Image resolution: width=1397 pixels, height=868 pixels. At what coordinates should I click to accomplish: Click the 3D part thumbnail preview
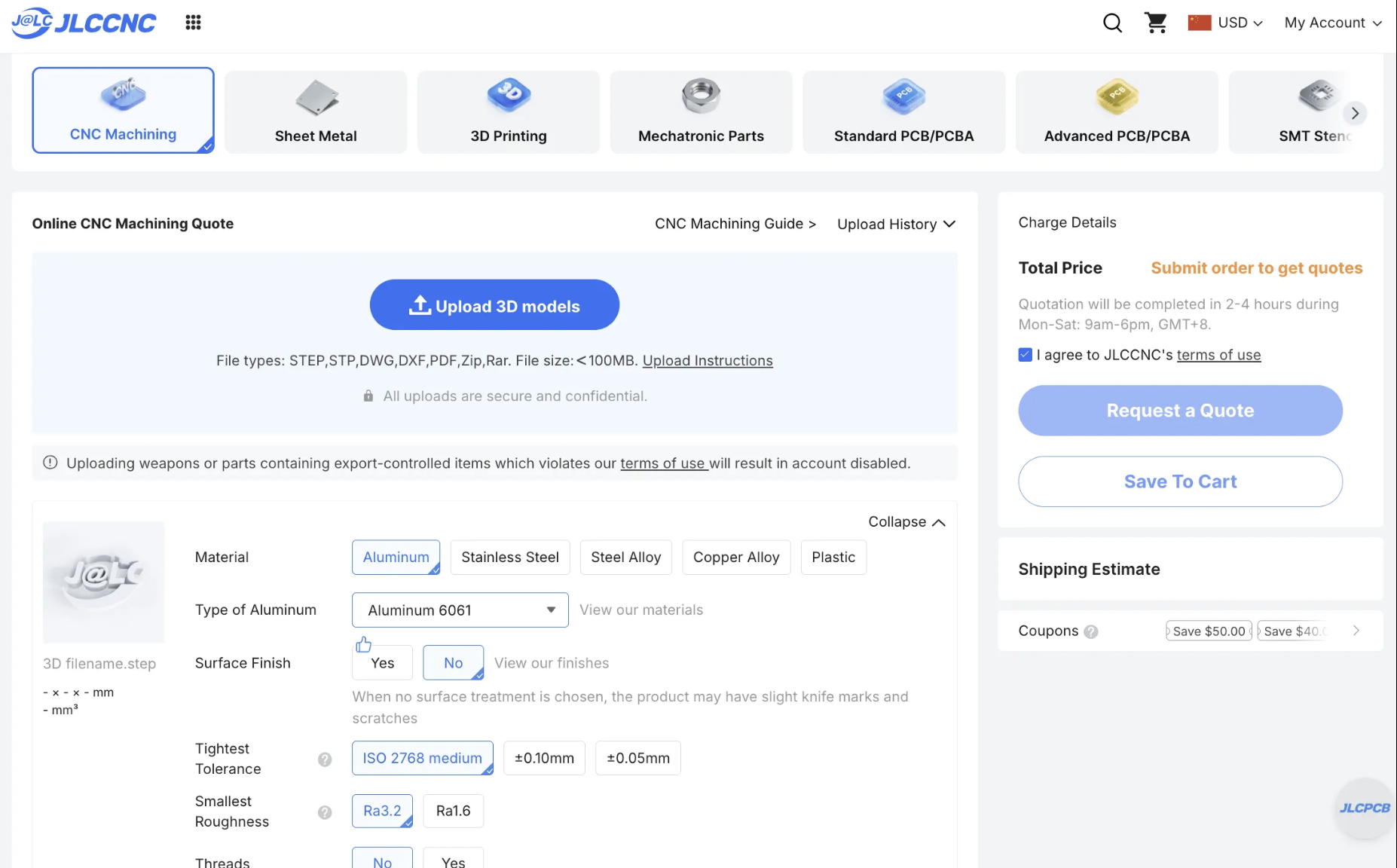pyautogui.click(x=103, y=582)
